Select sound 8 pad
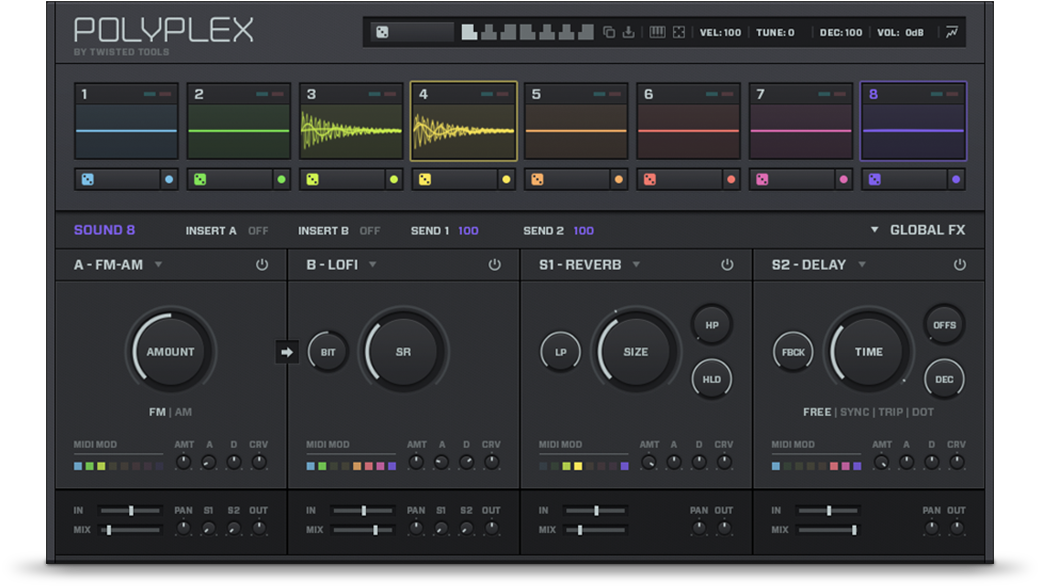 click(913, 121)
